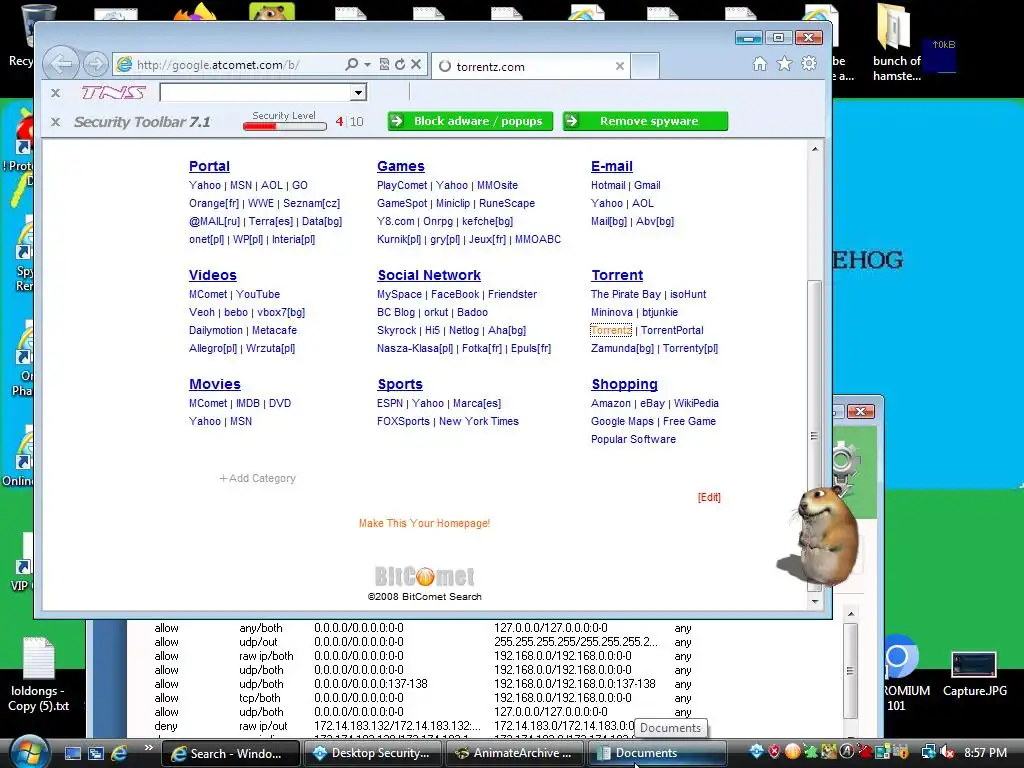Open the Videos category heading
Viewport: 1024px width, 768px height.
(212, 275)
